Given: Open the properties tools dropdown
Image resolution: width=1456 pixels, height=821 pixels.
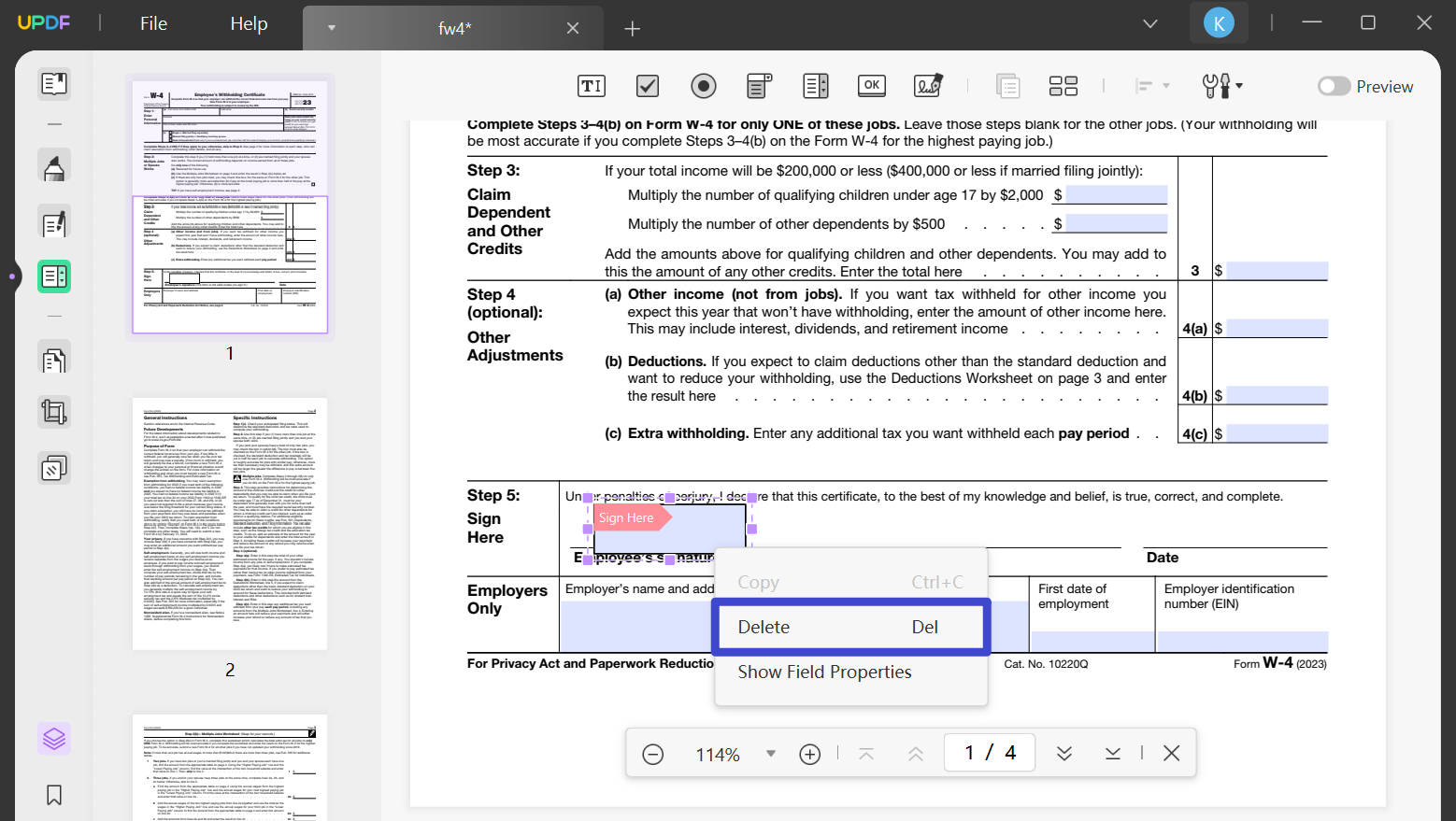Looking at the screenshot, I should coord(1221,85).
